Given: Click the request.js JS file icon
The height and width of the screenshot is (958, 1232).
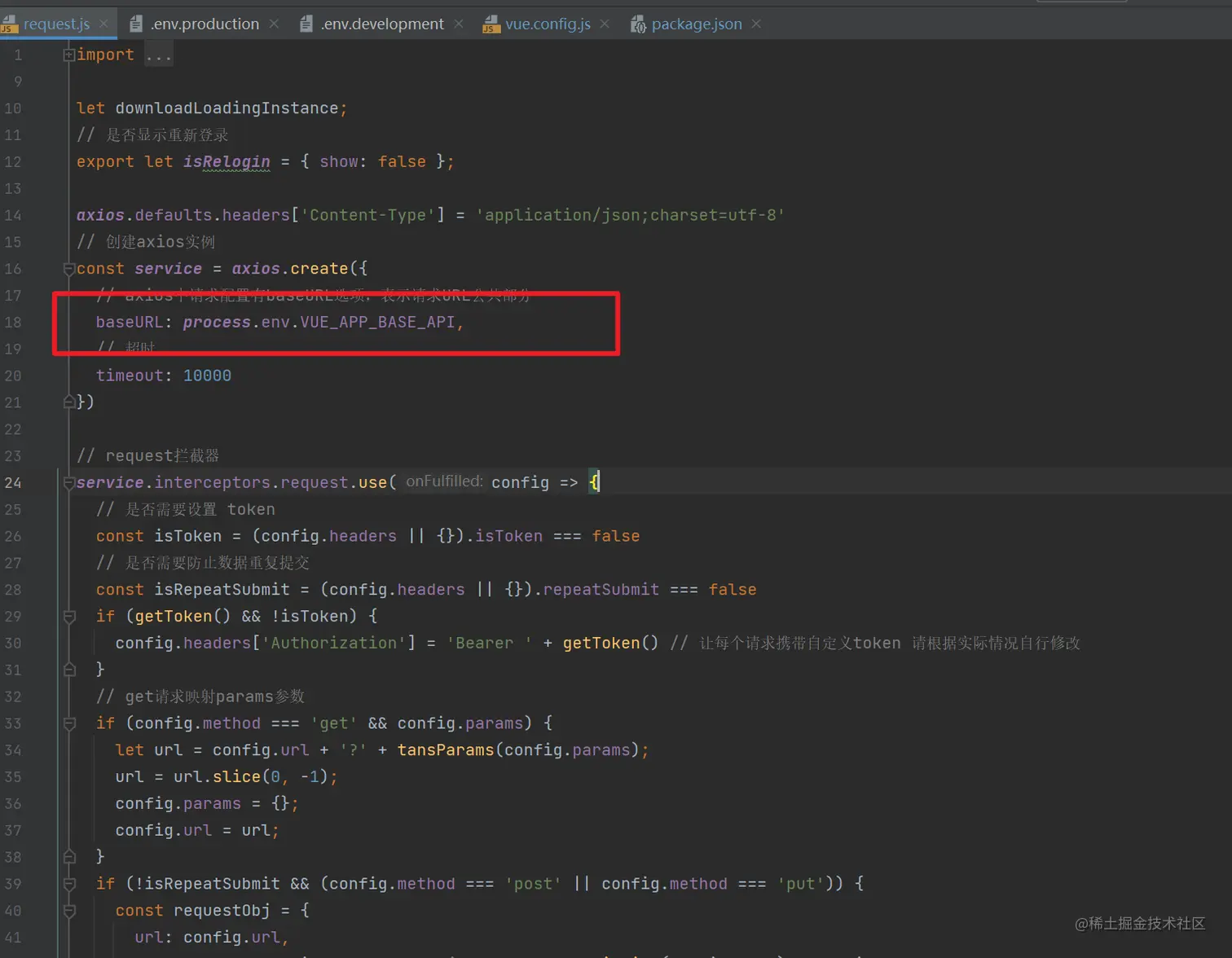Looking at the screenshot, I should click(x=9, y=24).
